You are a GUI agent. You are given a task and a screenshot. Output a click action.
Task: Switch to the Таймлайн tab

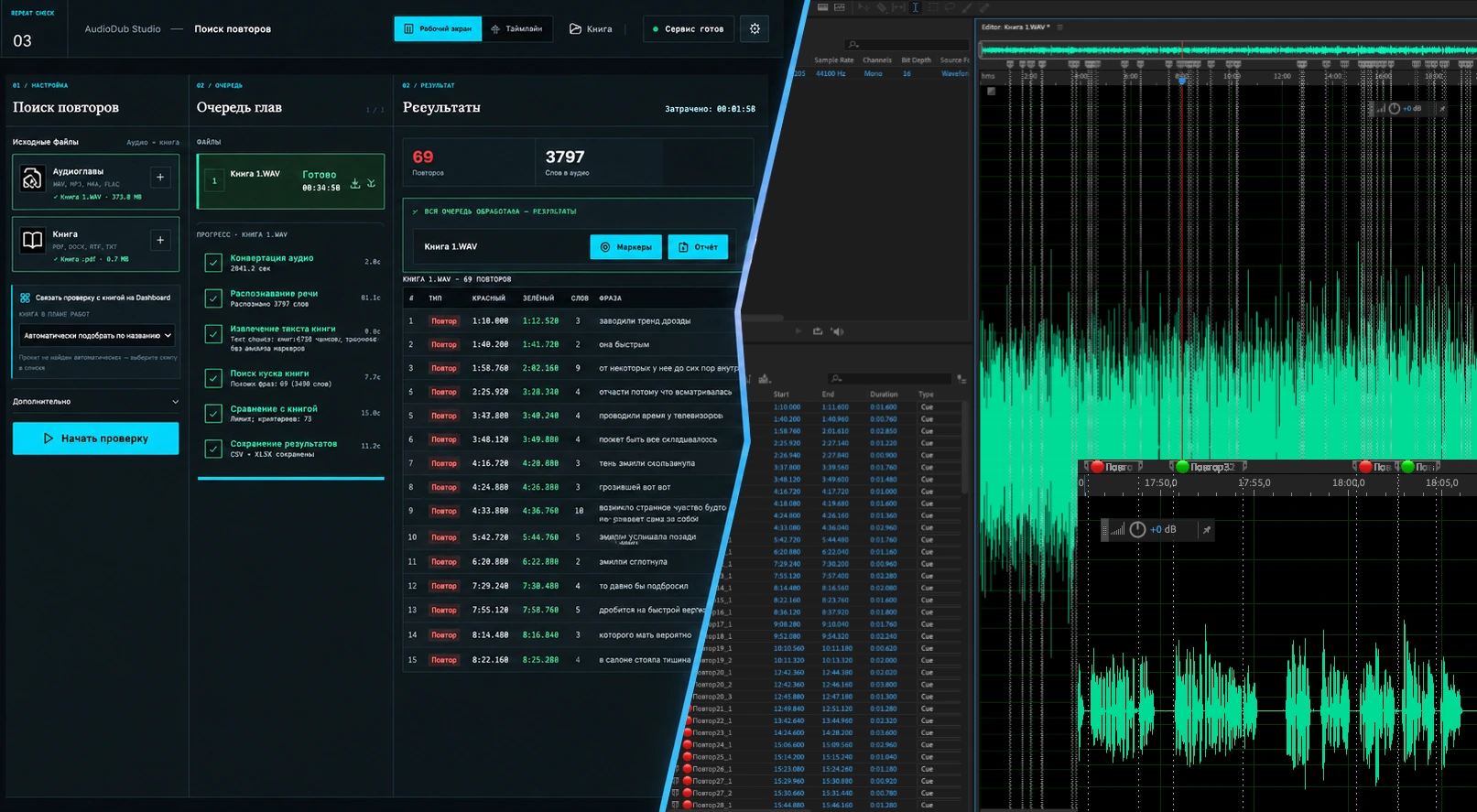[517, 28]
